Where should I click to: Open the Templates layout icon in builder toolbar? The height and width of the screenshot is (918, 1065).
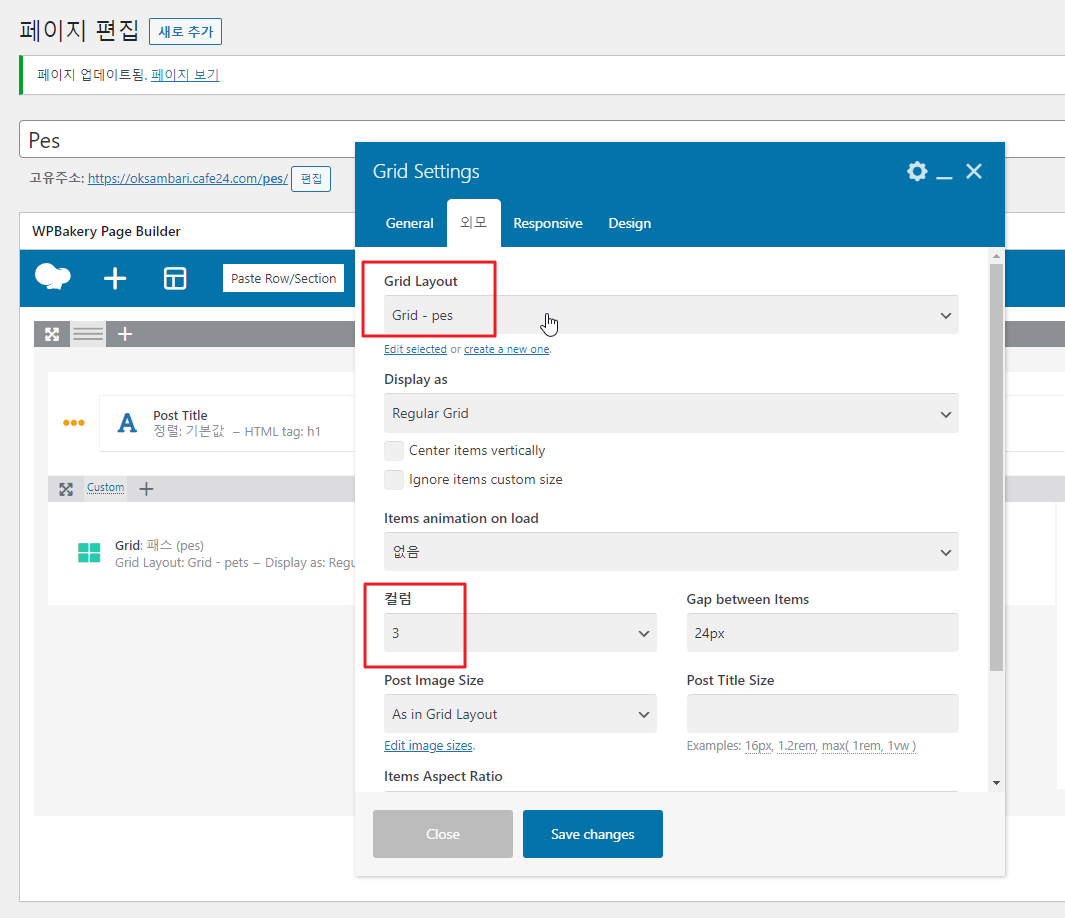175,278
